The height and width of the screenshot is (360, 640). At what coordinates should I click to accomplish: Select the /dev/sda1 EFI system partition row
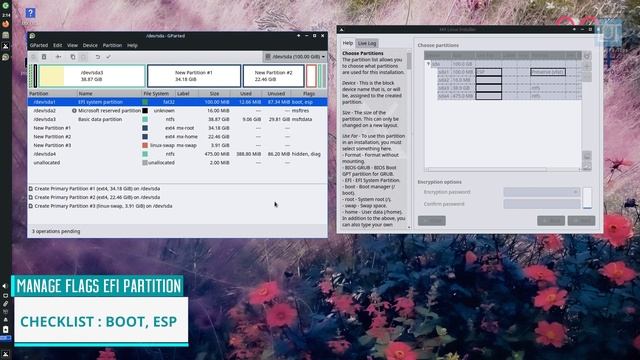point(178,102)
